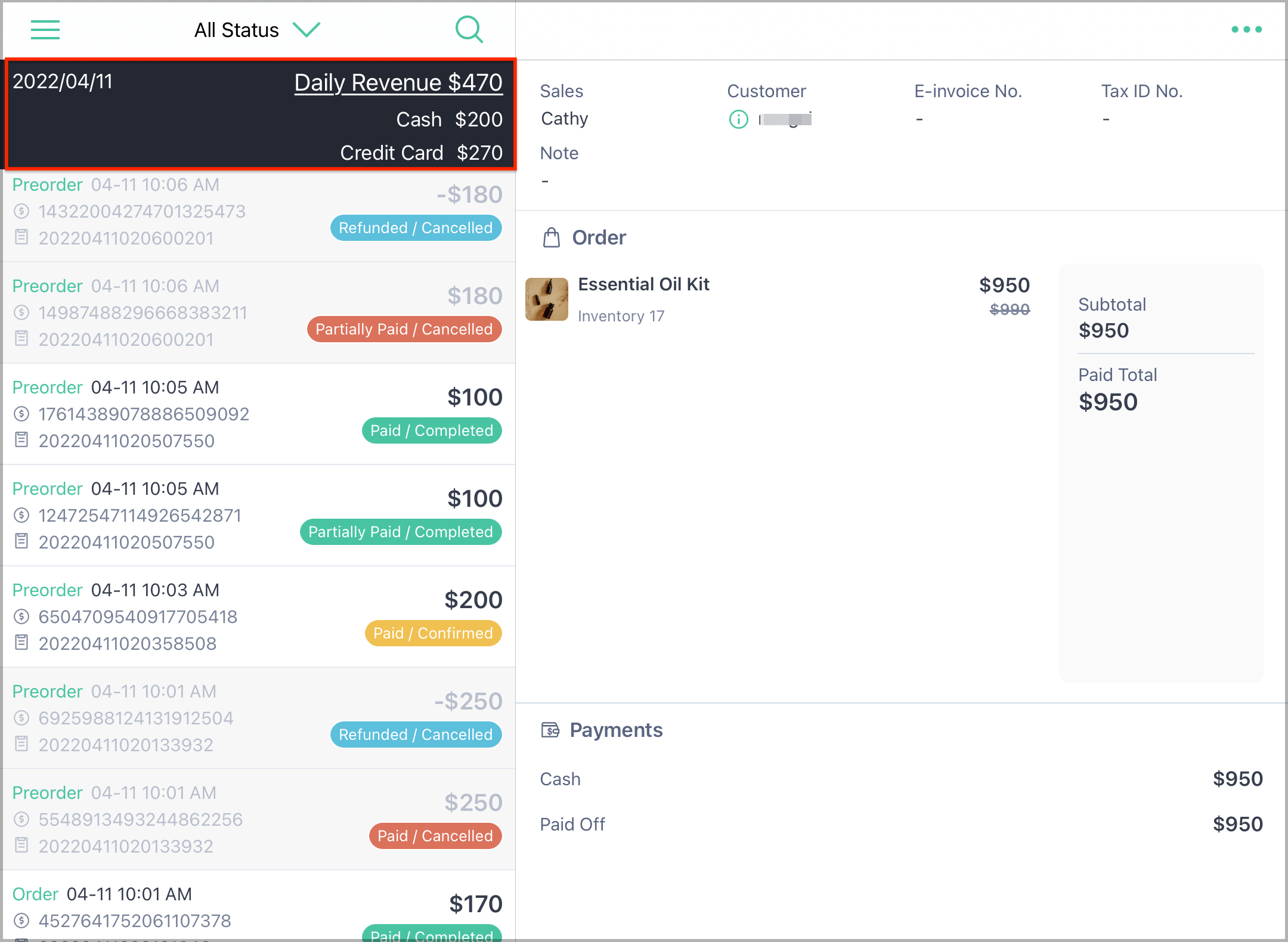
Task: Open the Essential Oil Kit product thumbnail
Action: [547, 299]
